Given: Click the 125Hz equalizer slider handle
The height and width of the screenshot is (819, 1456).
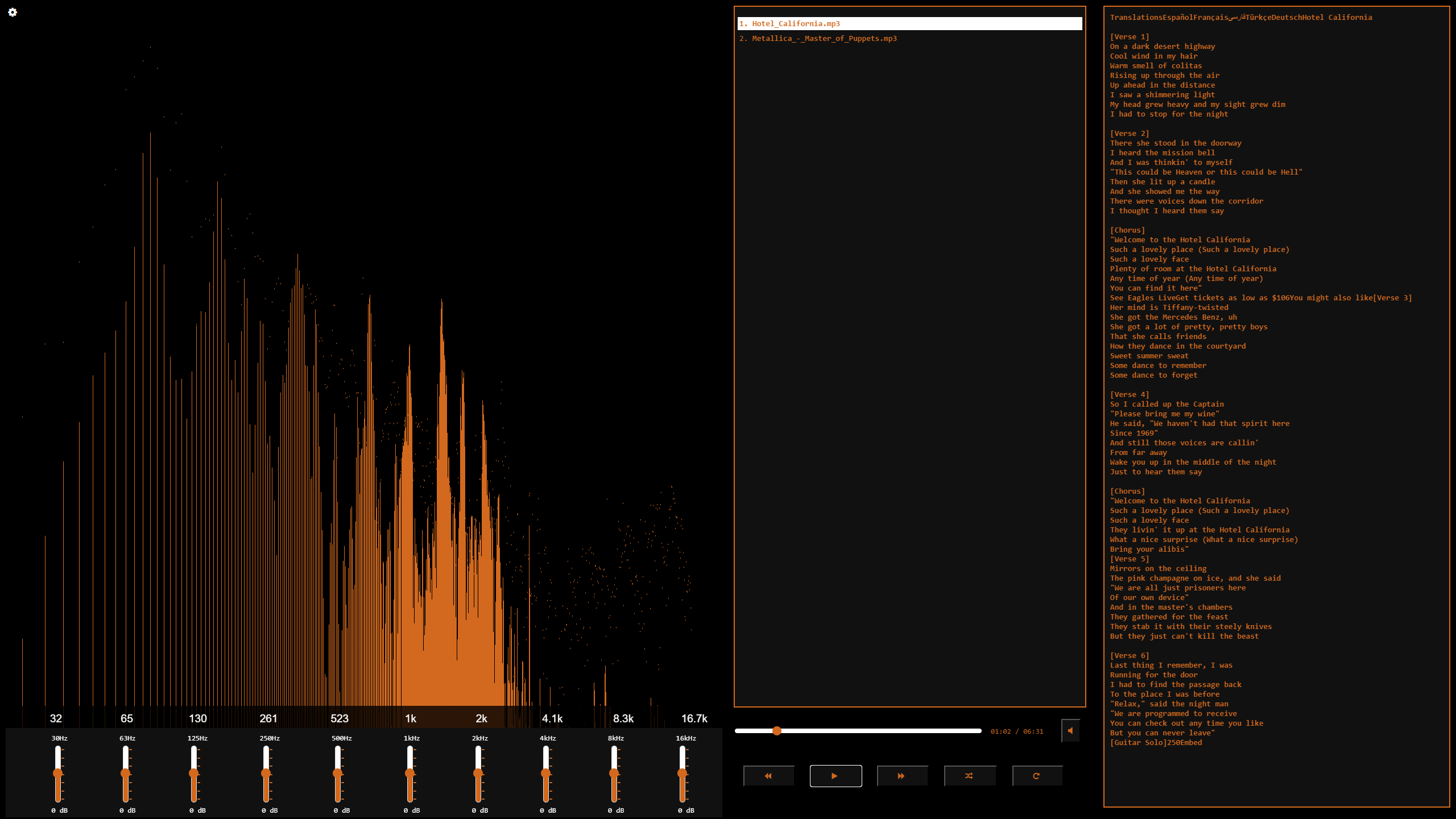Looking at the screenshot, I should (193, 773).
